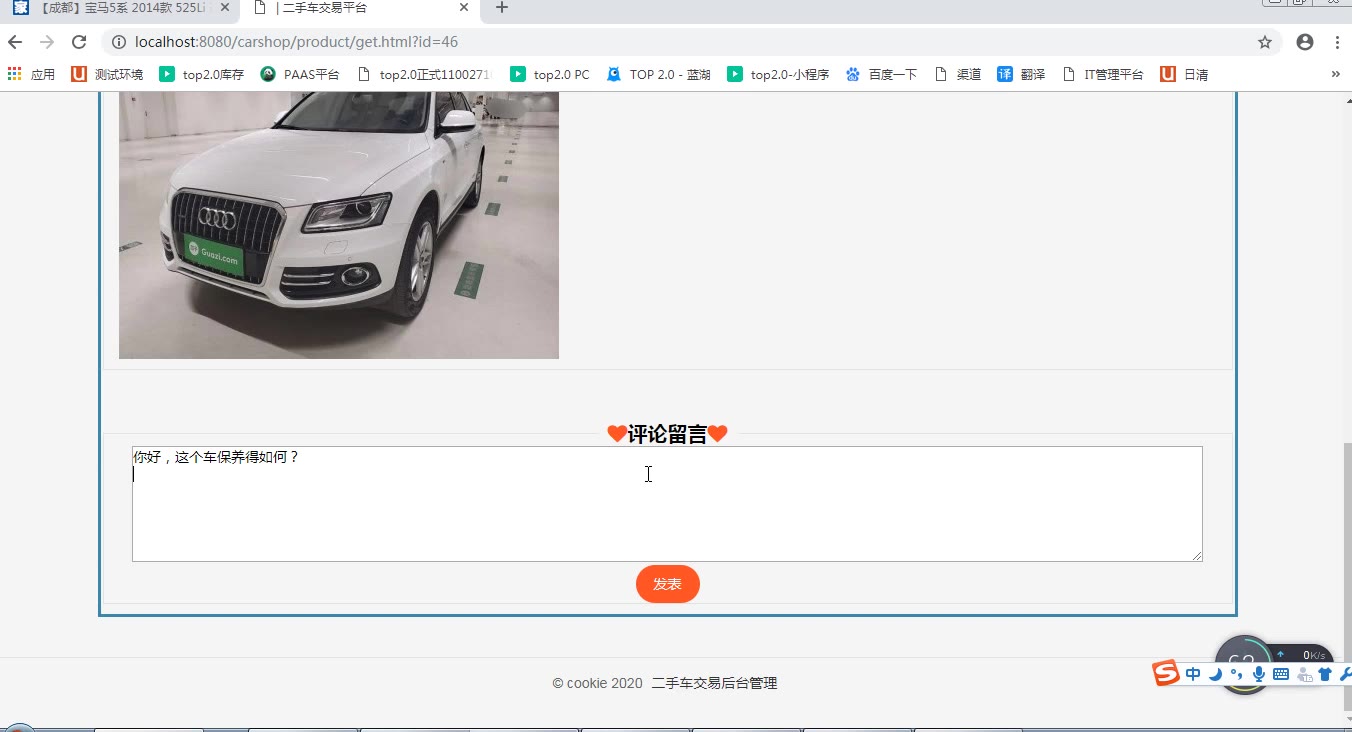The width and height of the screenshot is (1352, 732).
Task: Click the address bar URL
Action: pos(297,42)
